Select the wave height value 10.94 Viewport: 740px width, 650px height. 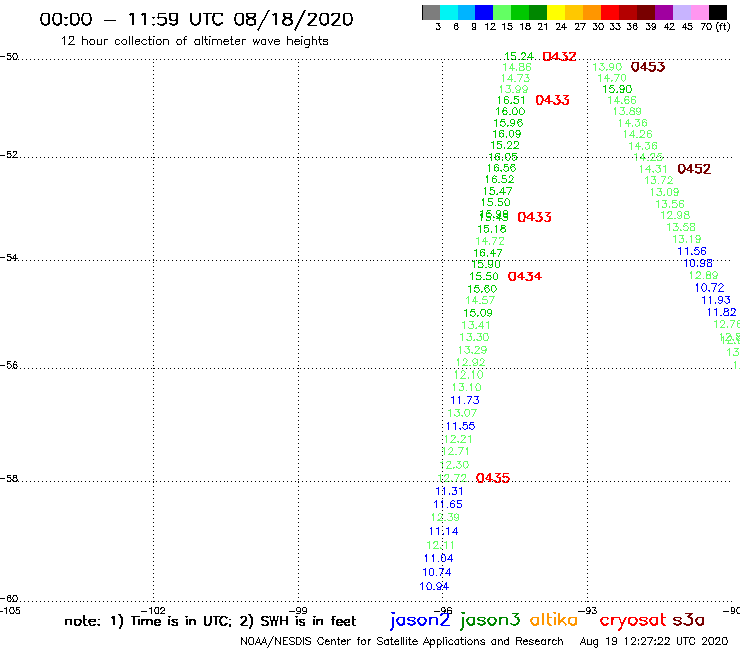pyautogui.click(x=434, y=586)
